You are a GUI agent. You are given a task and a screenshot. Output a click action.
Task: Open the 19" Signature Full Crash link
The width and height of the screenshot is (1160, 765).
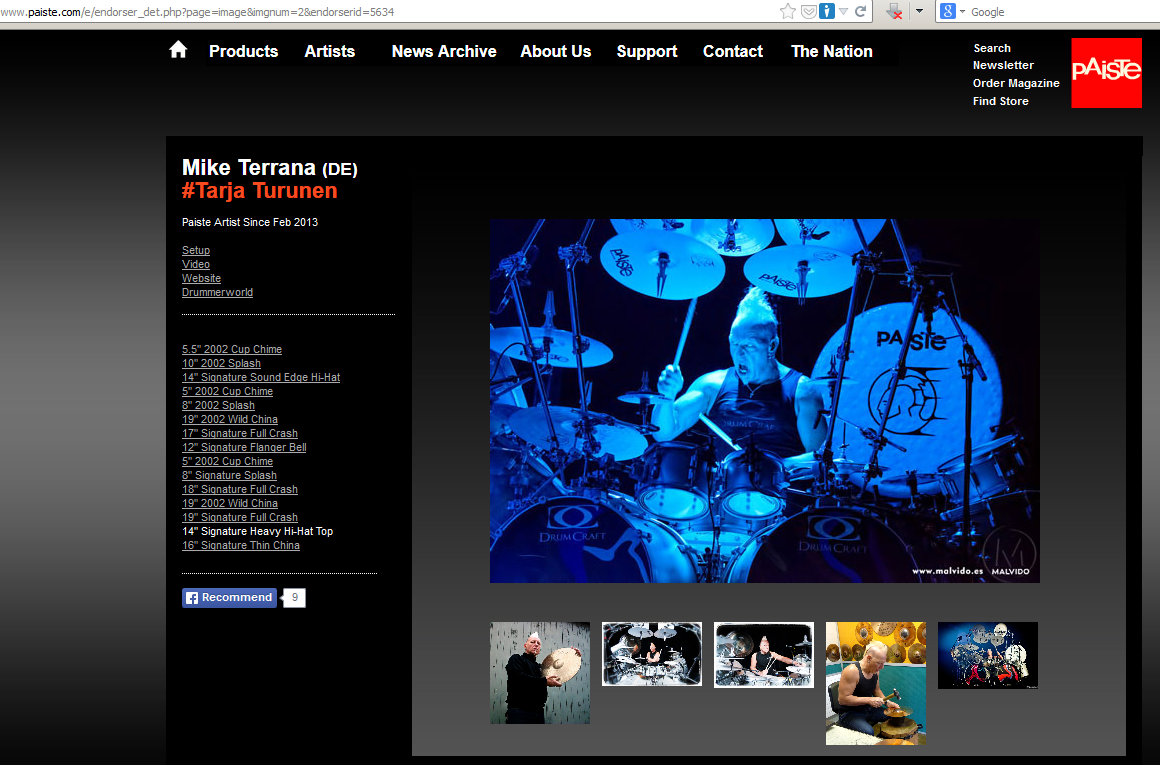(240, 518)
